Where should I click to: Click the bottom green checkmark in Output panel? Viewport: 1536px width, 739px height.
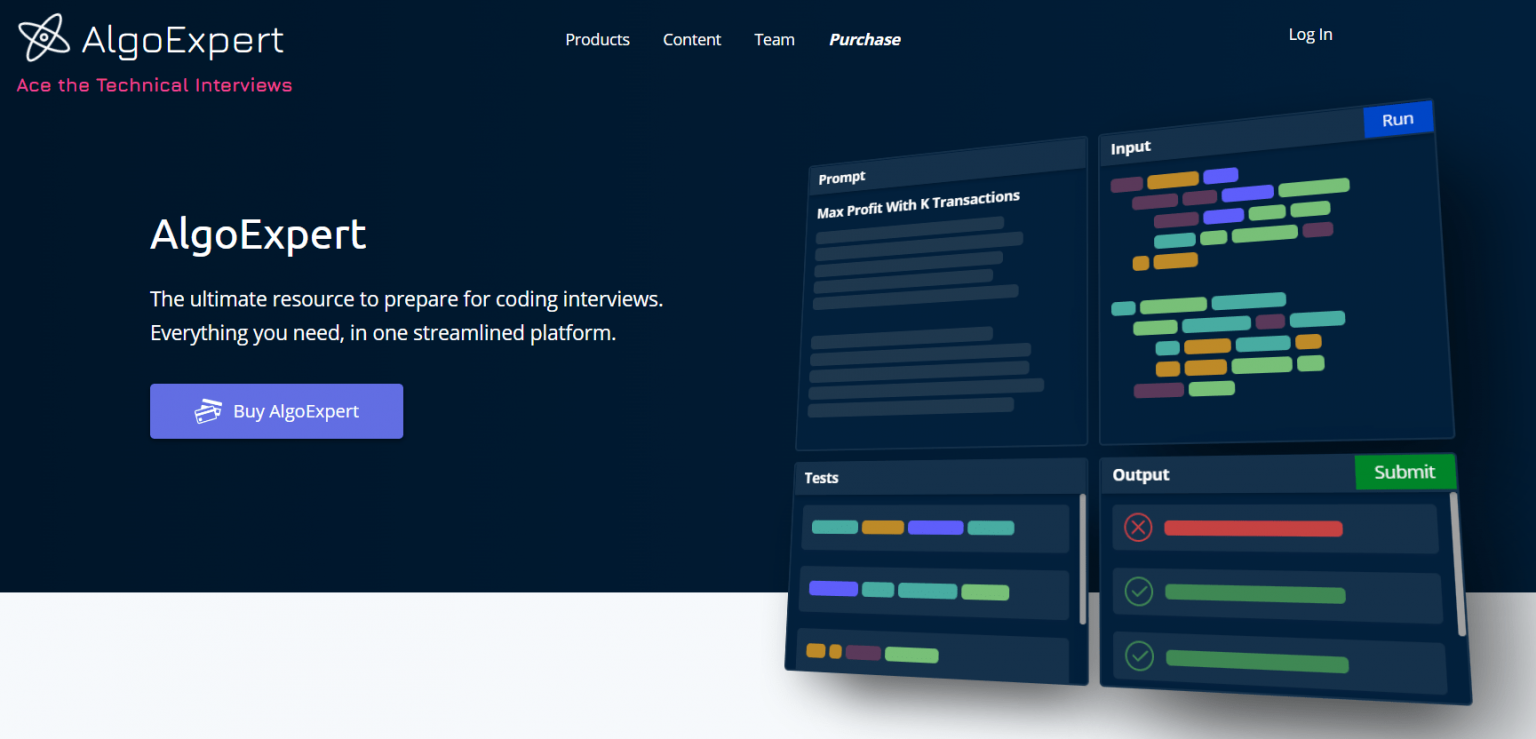1141,656
